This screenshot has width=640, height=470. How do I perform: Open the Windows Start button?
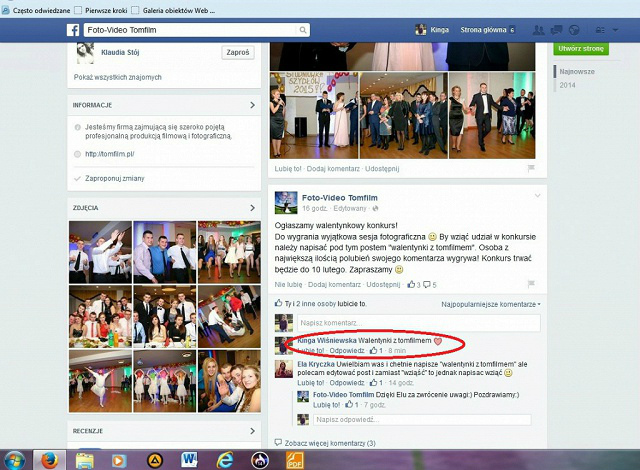(x=15, y=460)
